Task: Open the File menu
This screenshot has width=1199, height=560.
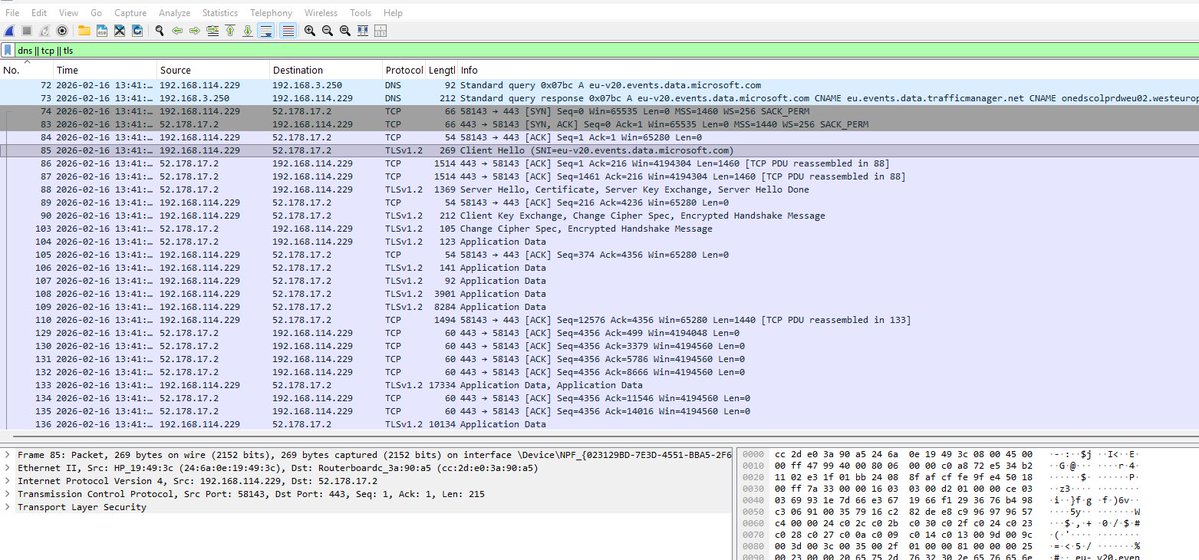Action: click(12, 13)
